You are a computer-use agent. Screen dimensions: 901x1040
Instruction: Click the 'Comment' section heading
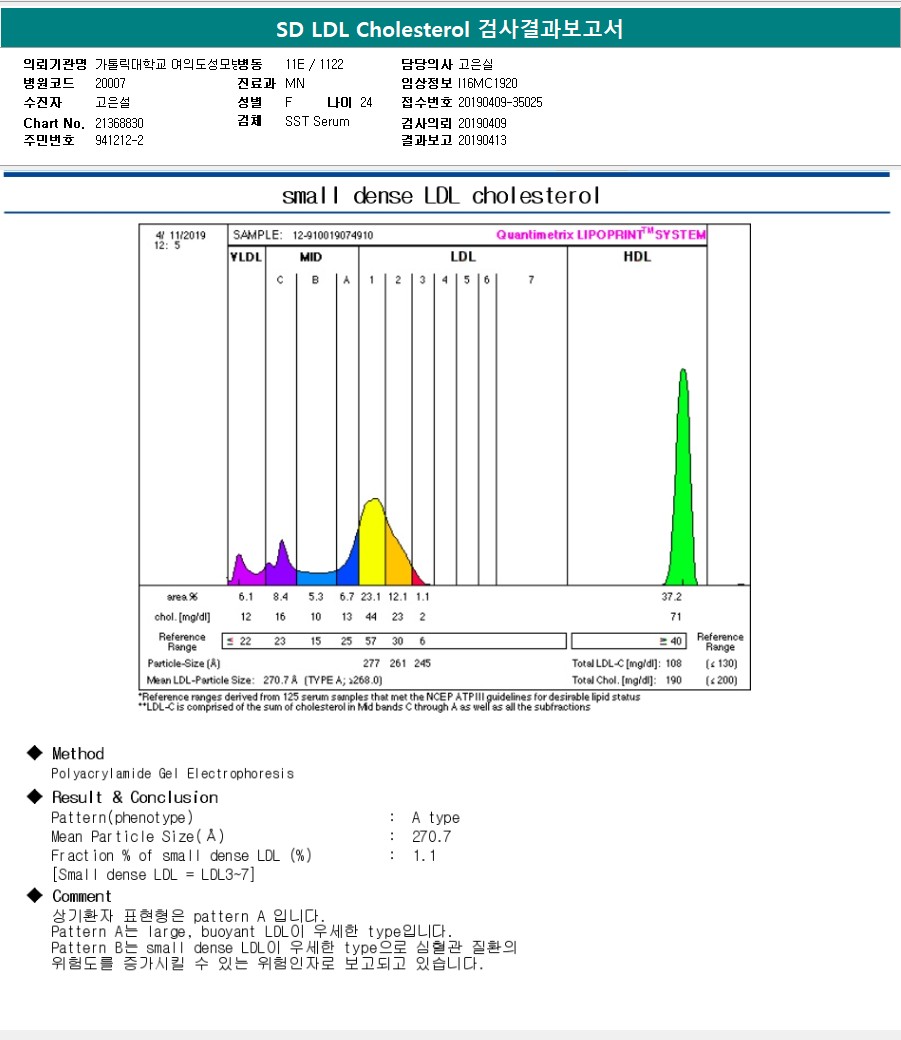coord(82,897)
